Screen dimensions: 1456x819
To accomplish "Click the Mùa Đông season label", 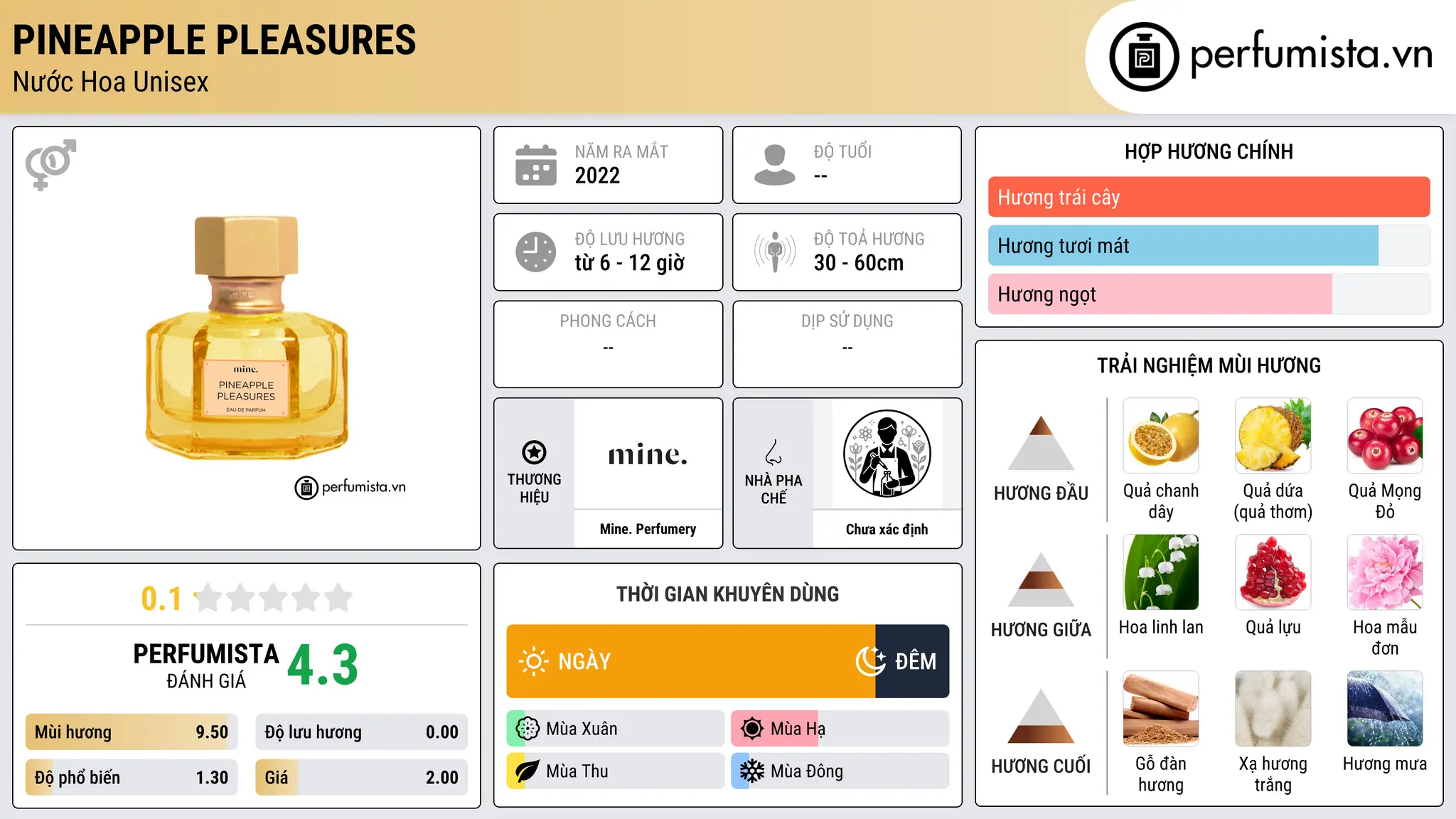I will (x=807, y=771).
